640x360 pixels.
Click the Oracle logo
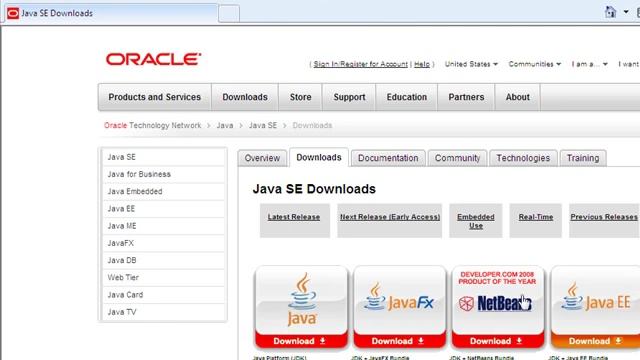tap(153, 60)
